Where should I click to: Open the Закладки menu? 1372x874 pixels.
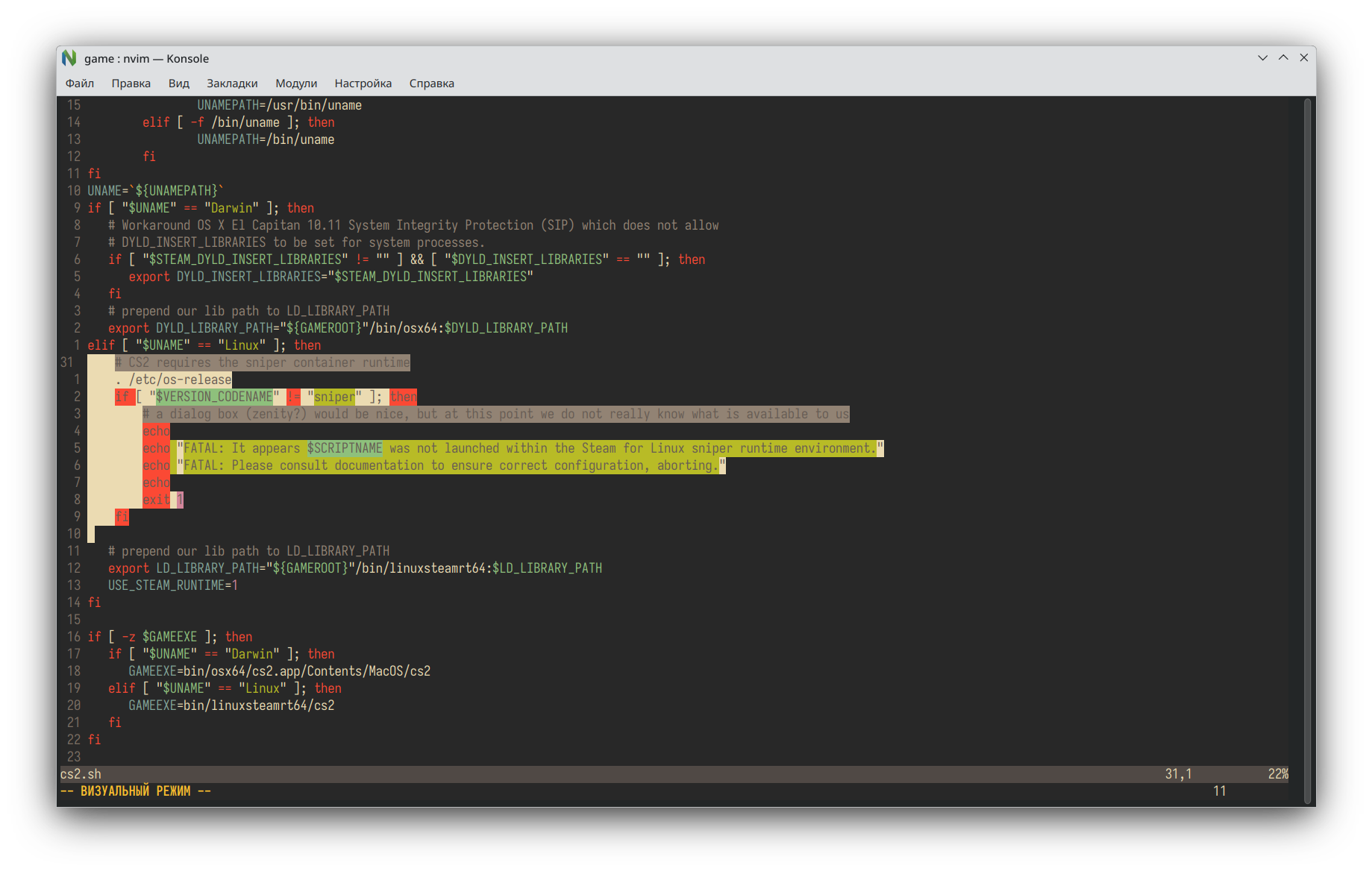232,84
